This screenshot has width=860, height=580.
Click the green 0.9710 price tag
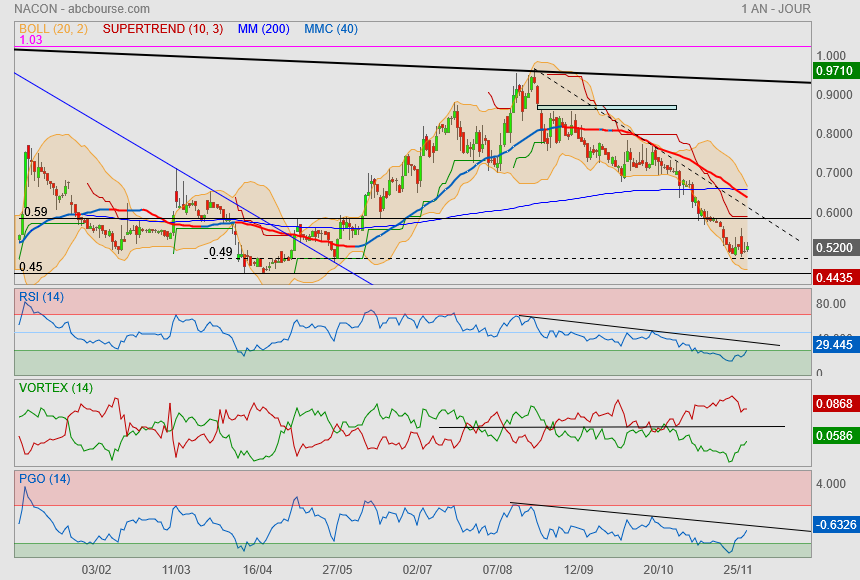834,71
